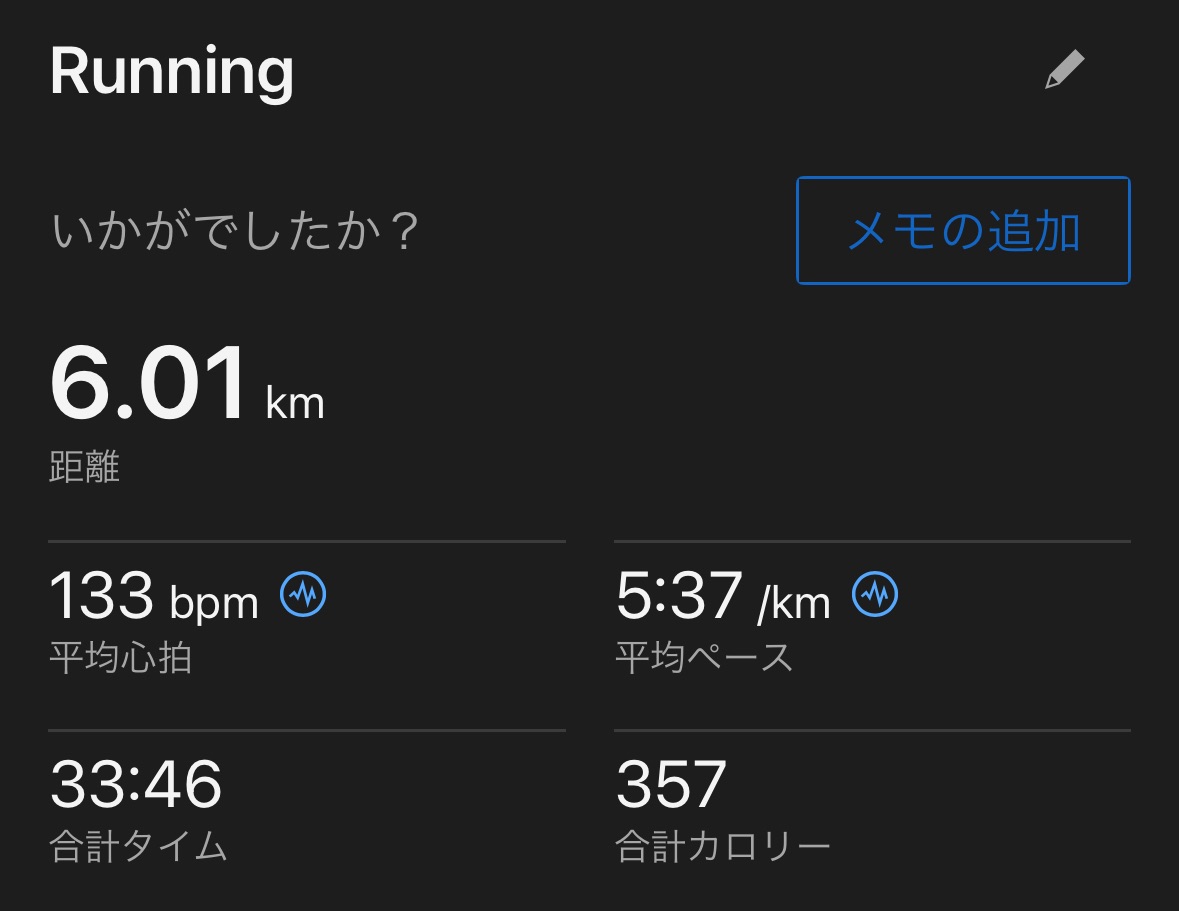The width and height of the screenshot is (1179, 911).
Task: Tap the 距離 label
Action: pyautogui.click(x=84, y=467)
